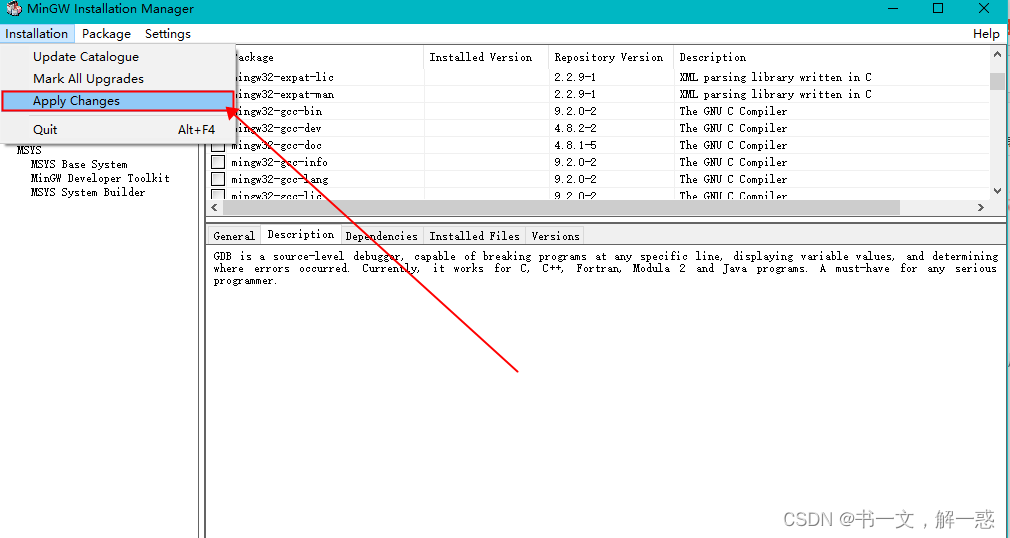Minimize the MinGW Installation Manager window

[893, 8]
